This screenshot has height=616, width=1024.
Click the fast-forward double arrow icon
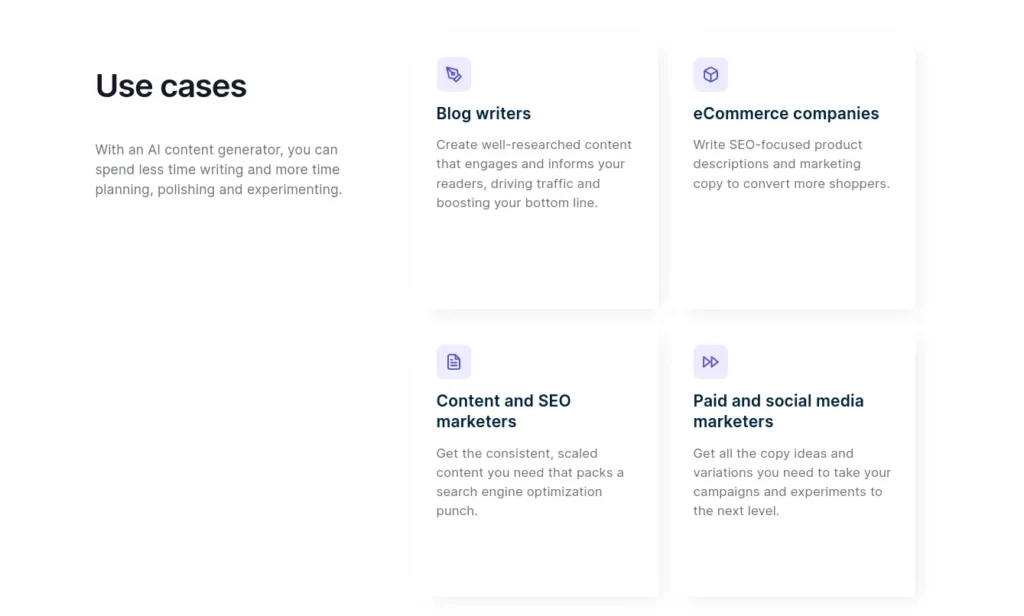[711, 362]
